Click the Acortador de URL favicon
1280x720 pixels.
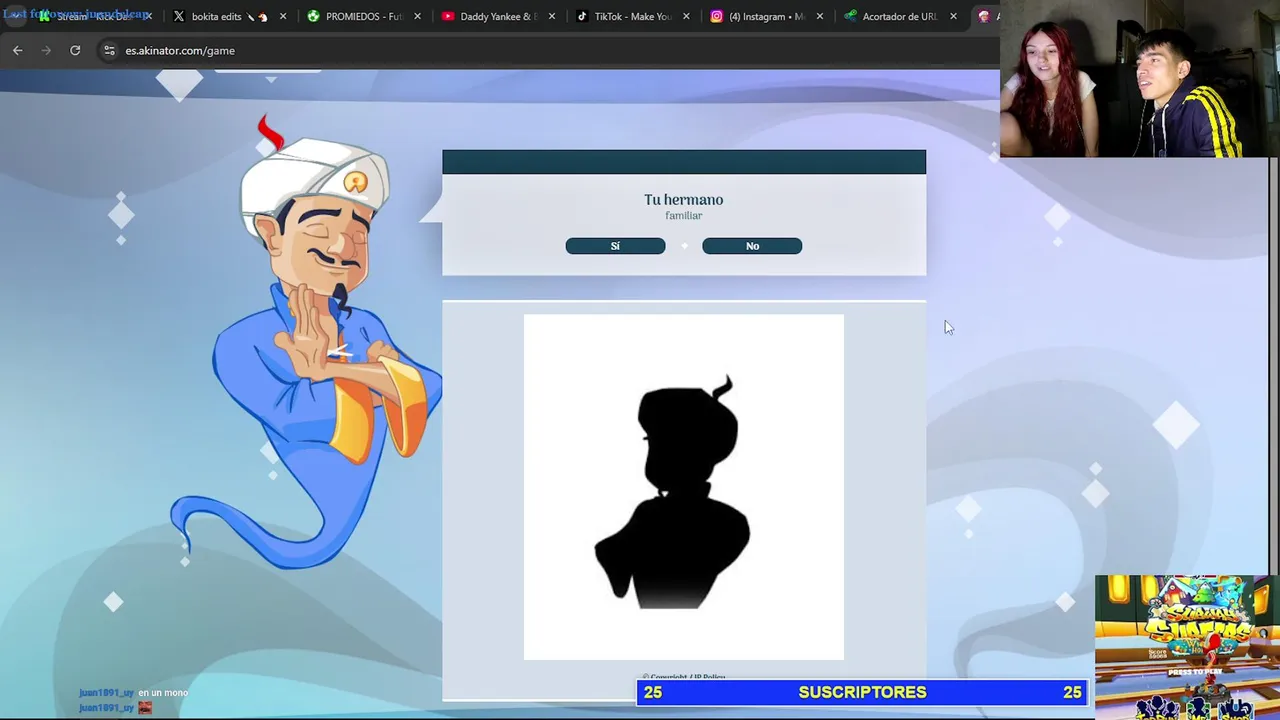(x=850, y=16)
